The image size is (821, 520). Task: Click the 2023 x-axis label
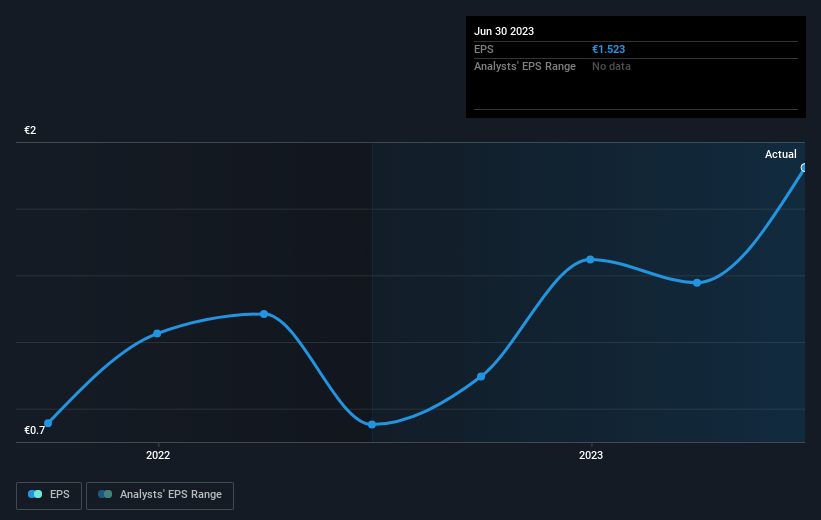point(591,455)
